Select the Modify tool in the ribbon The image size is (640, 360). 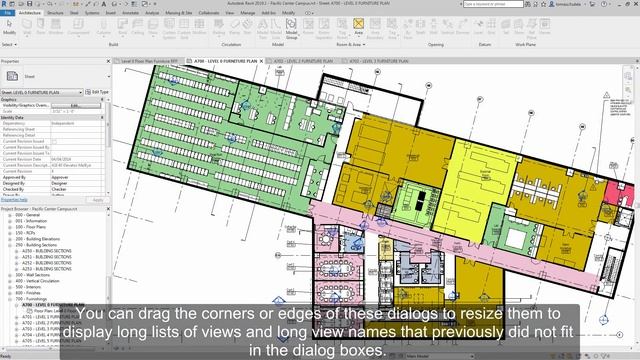[9, 27]
